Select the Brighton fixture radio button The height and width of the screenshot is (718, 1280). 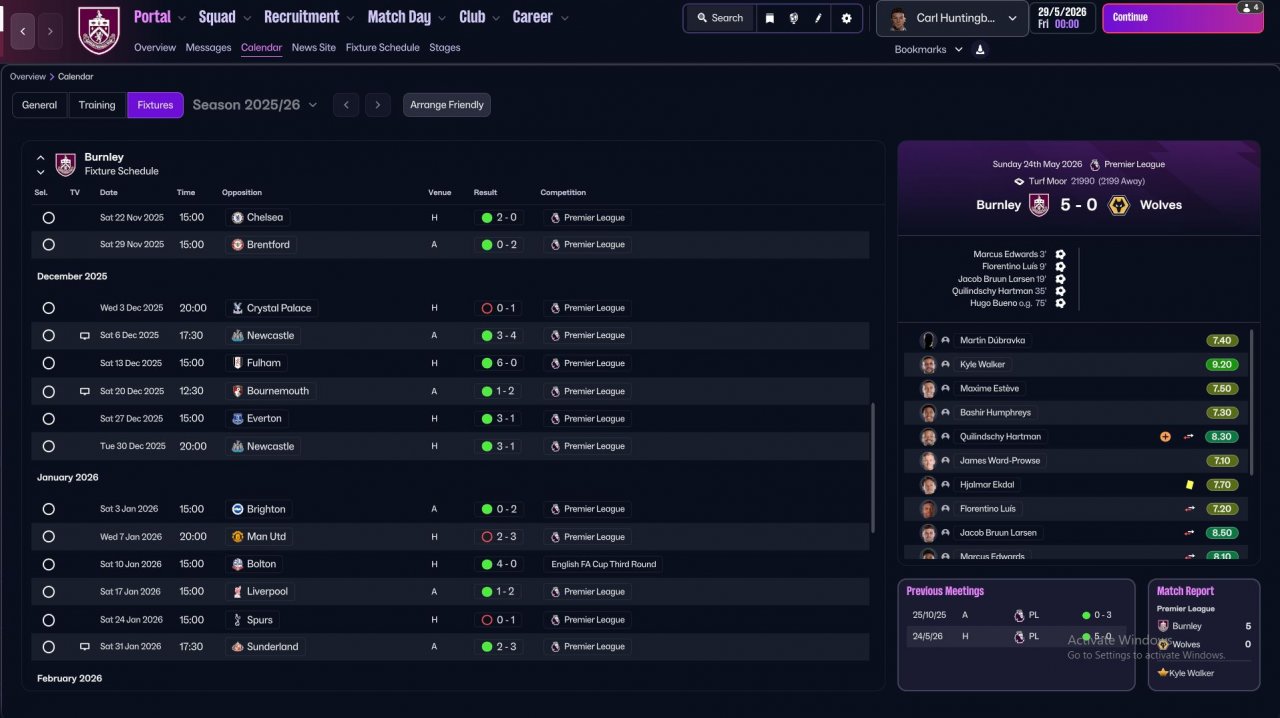click(48, 509)
